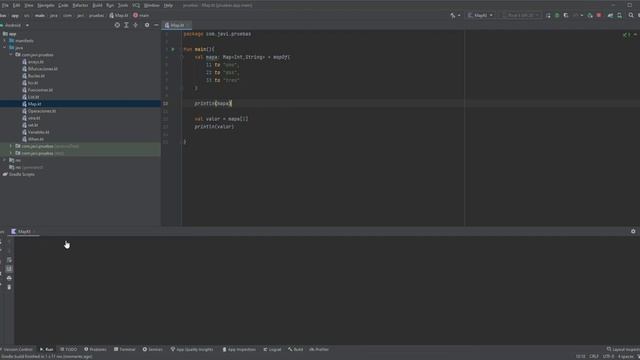Open project panel settings gear
The image size is (640, 360).
[147, 25]
